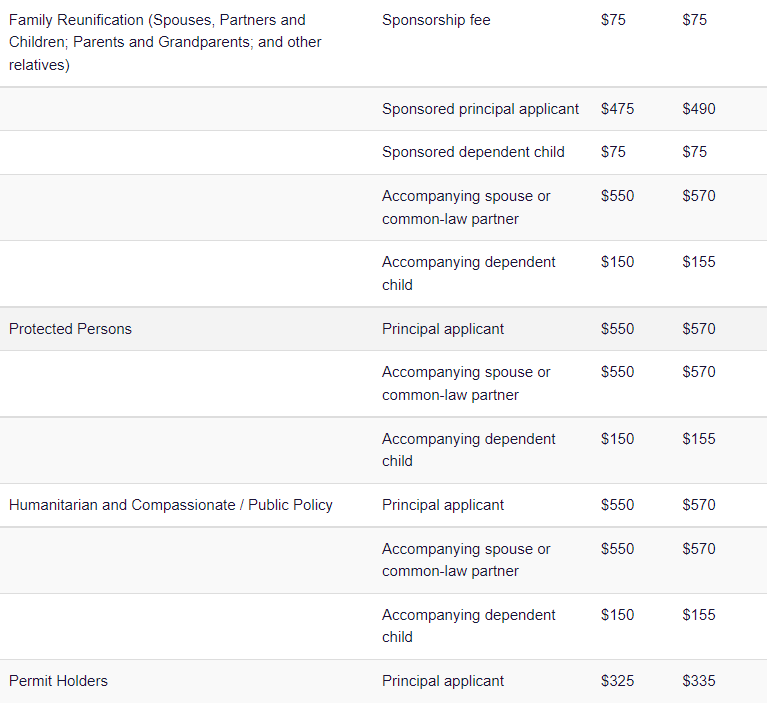Click Principal applicant in Protected Persons row
The image size is (767, 706).
tap(443, 329)
